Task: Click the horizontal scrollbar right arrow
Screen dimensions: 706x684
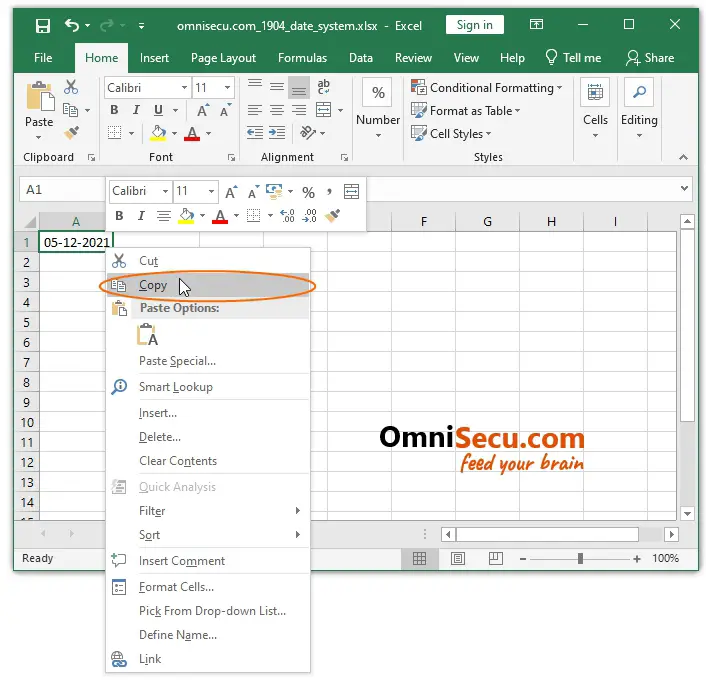Action: tap(671, 535)
